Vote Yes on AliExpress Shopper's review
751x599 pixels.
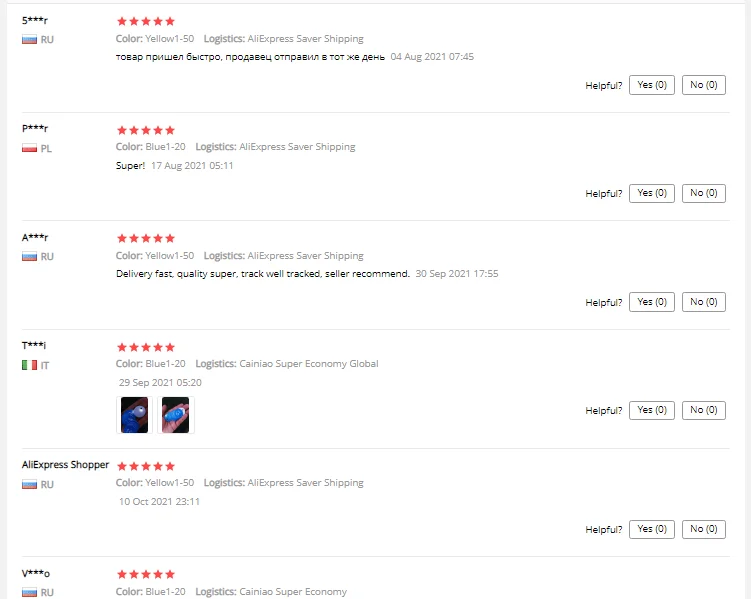click(x=652, y=530)
